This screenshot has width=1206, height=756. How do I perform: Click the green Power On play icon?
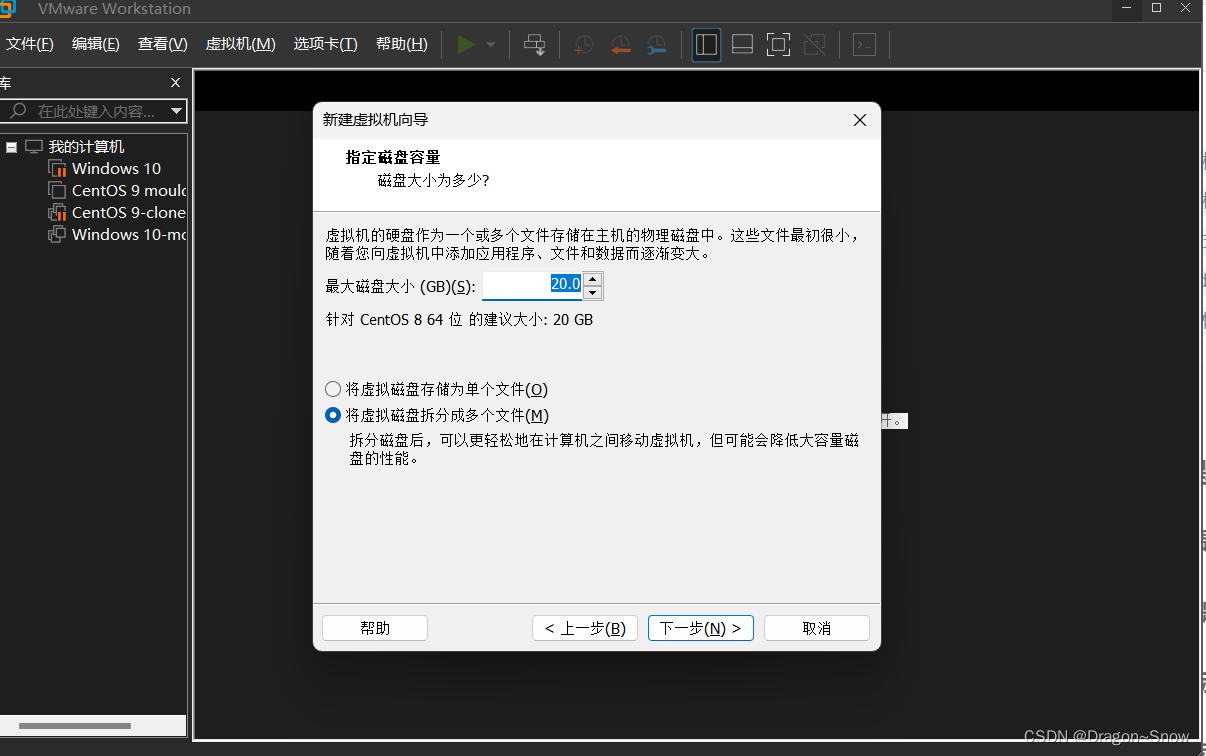click(466, 44)
